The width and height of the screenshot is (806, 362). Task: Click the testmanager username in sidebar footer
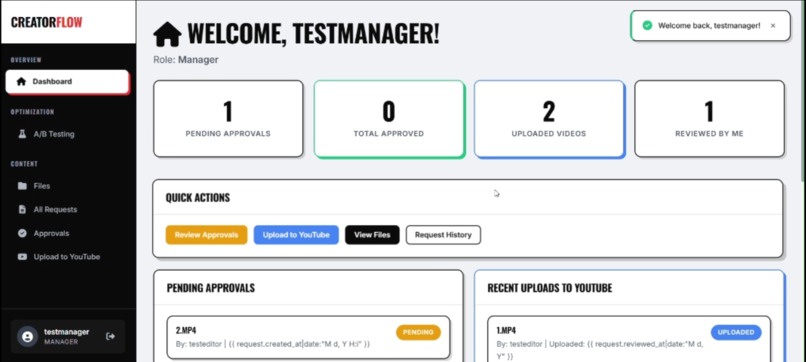click(66, 332)
